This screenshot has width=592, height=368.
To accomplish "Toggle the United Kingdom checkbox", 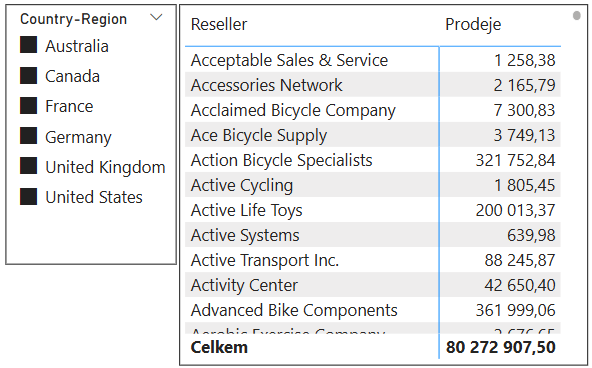I will tap(28, 166).
